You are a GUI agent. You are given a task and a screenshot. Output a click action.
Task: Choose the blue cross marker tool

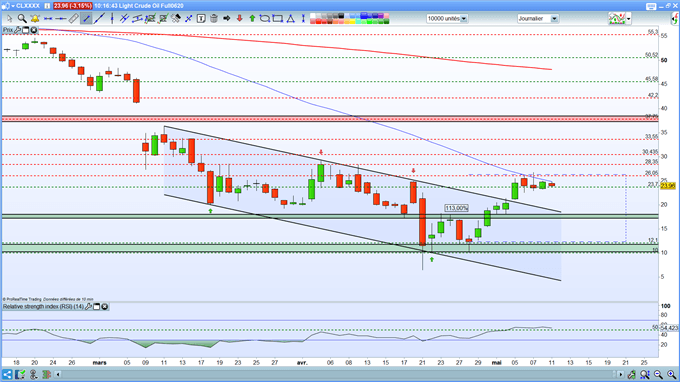point(189,18)
